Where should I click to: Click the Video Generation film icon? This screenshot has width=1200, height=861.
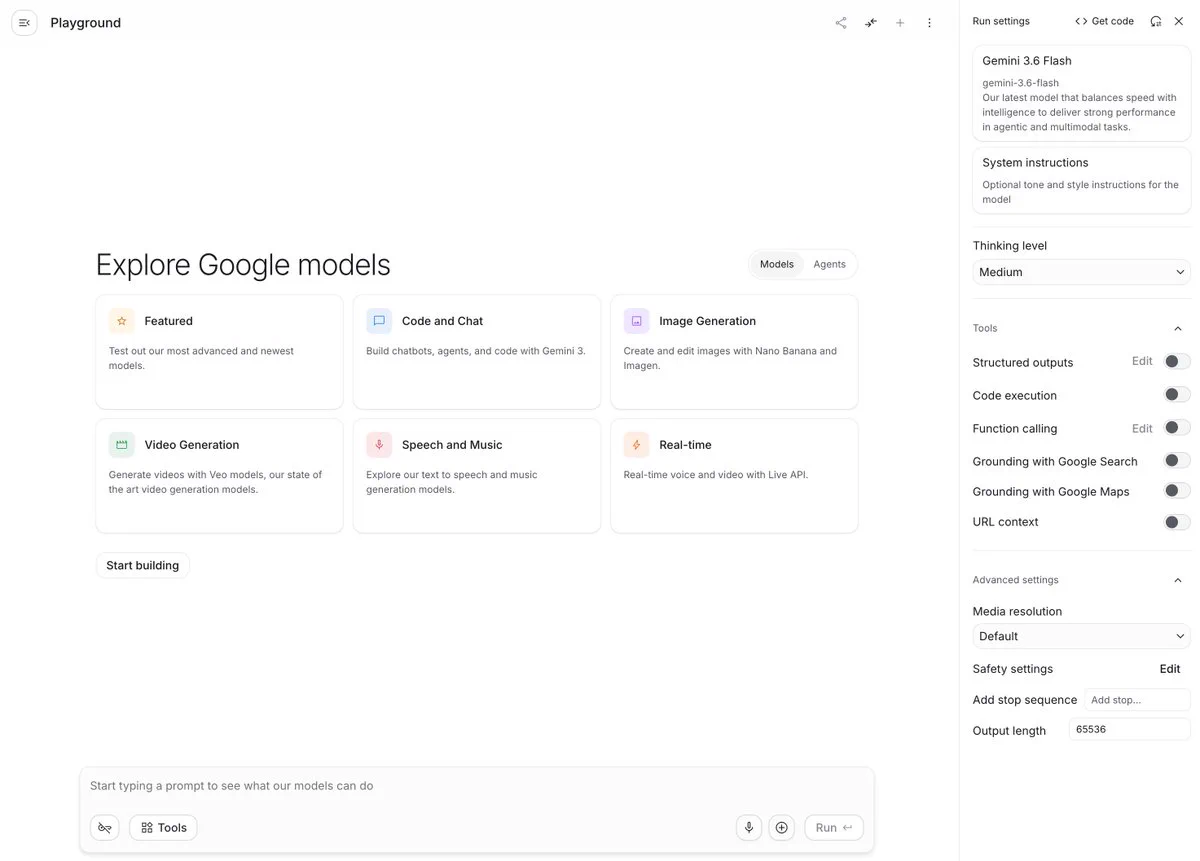(x=122, y=445)
